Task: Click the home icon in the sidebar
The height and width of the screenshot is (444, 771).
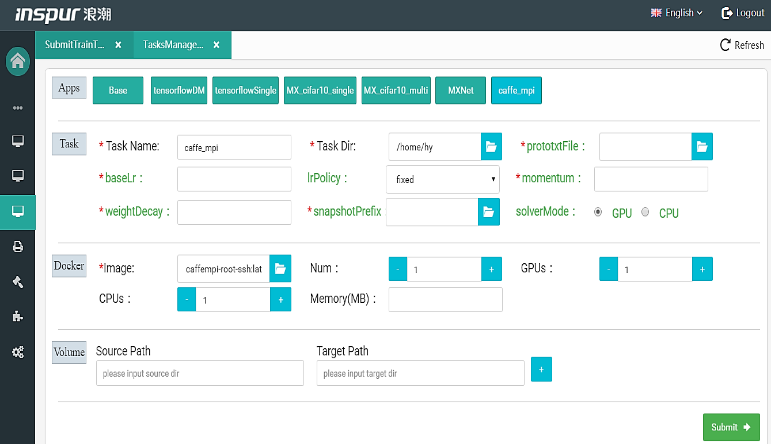Action: [x=17, y=61]
